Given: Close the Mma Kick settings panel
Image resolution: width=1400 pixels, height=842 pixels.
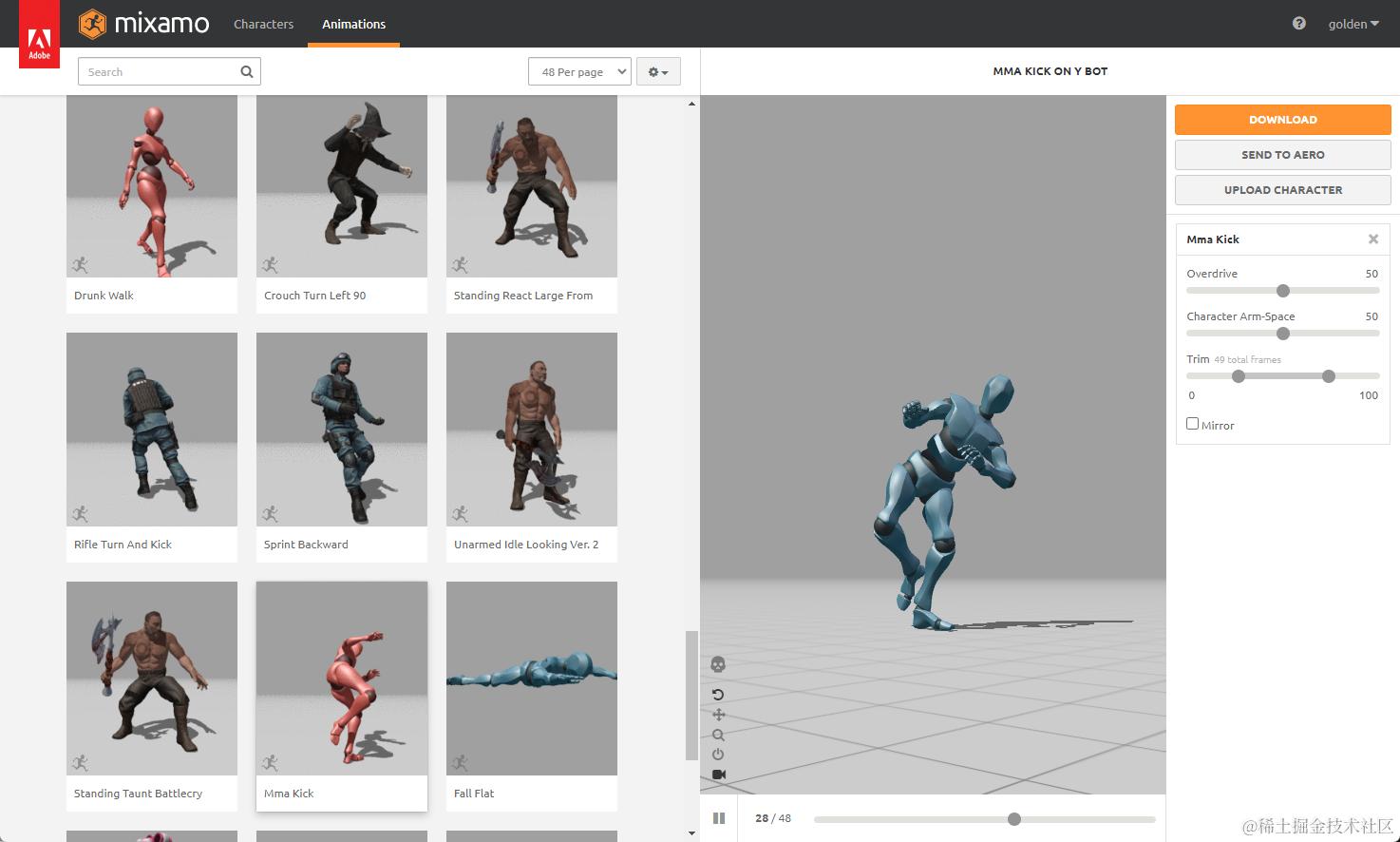Looking at the screenshot, I should coord(1373,239).
